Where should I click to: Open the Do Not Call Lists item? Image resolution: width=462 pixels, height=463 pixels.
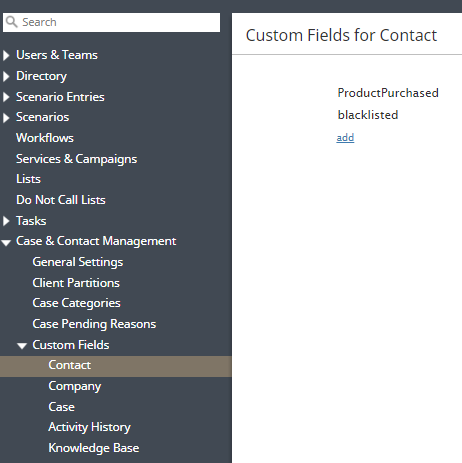click(x=61, y=200)
